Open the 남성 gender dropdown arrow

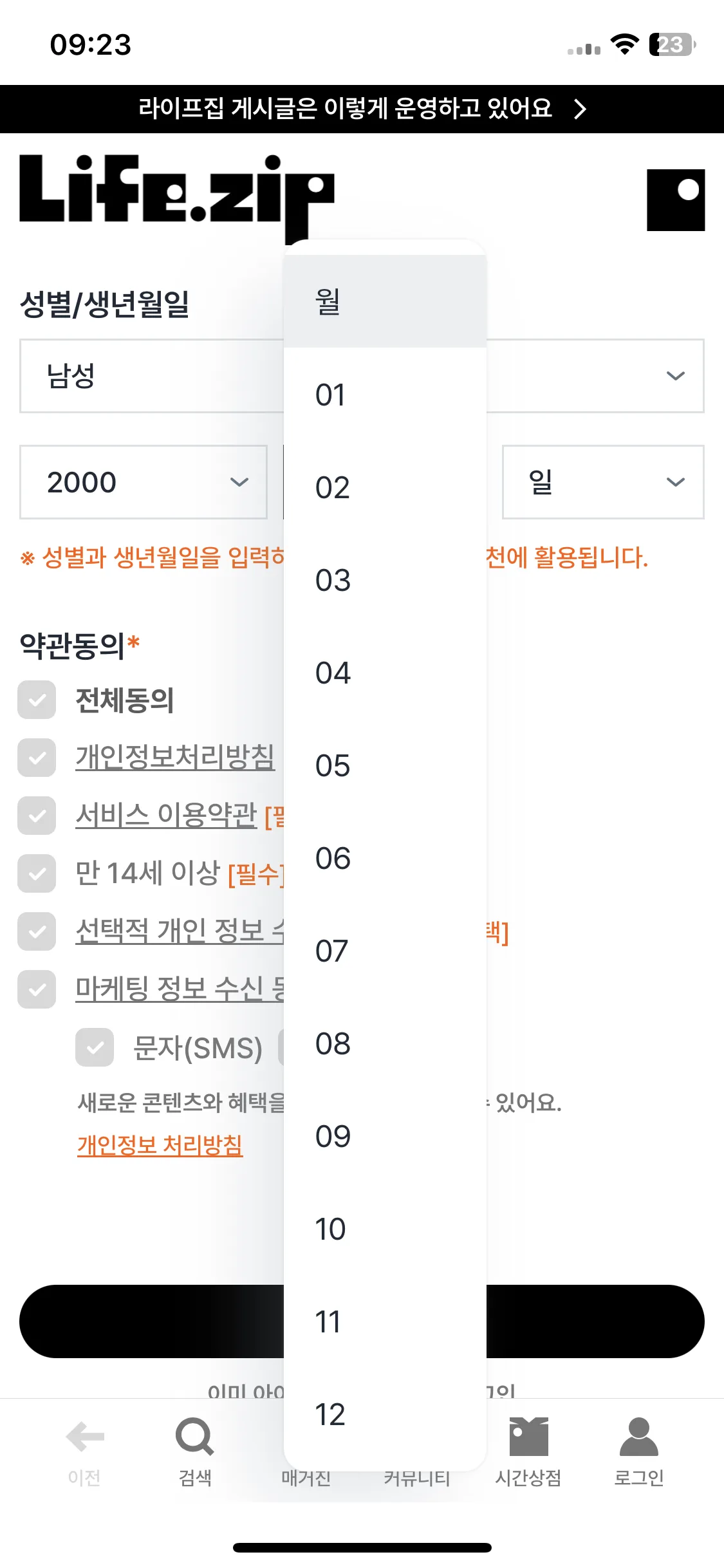(675, 376)
